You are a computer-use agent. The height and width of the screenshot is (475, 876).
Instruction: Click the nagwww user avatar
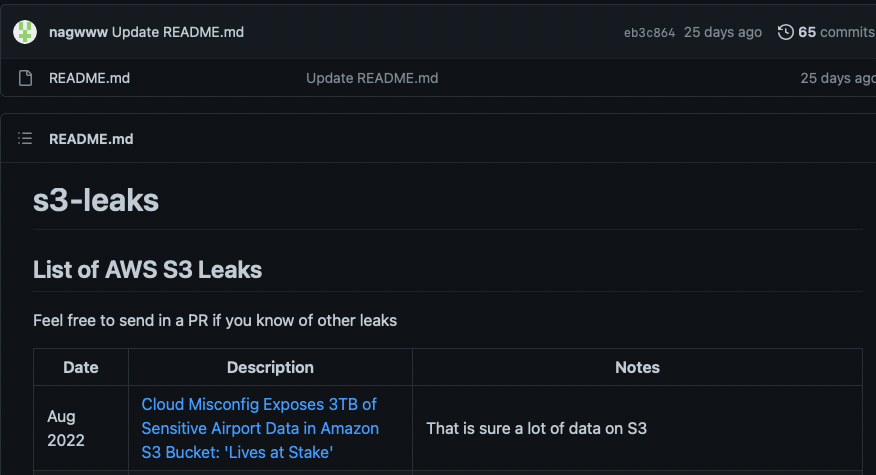point(25,32)
